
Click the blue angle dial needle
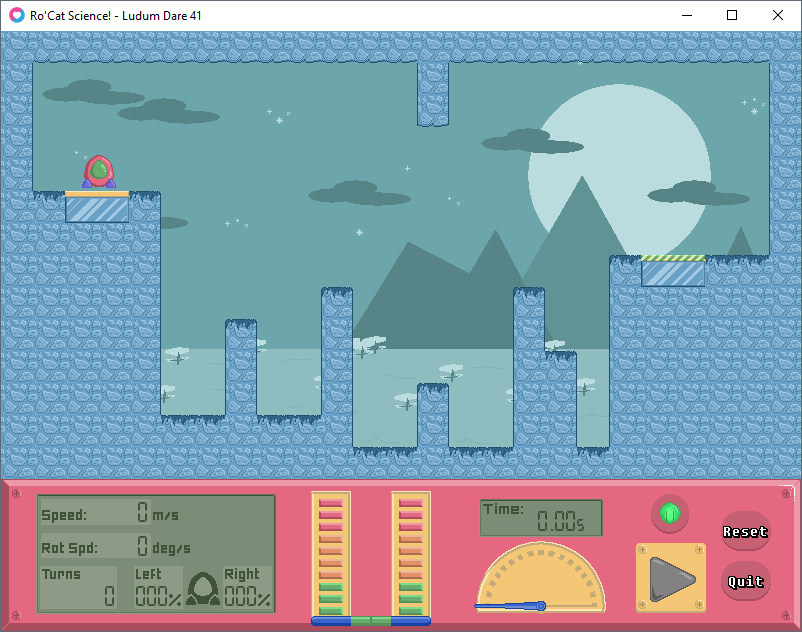pos(510,606)
